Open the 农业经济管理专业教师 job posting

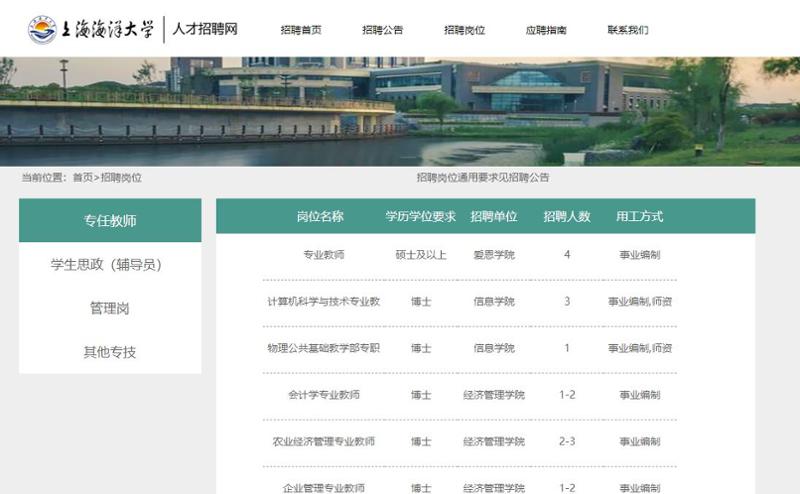coord(323,441)
